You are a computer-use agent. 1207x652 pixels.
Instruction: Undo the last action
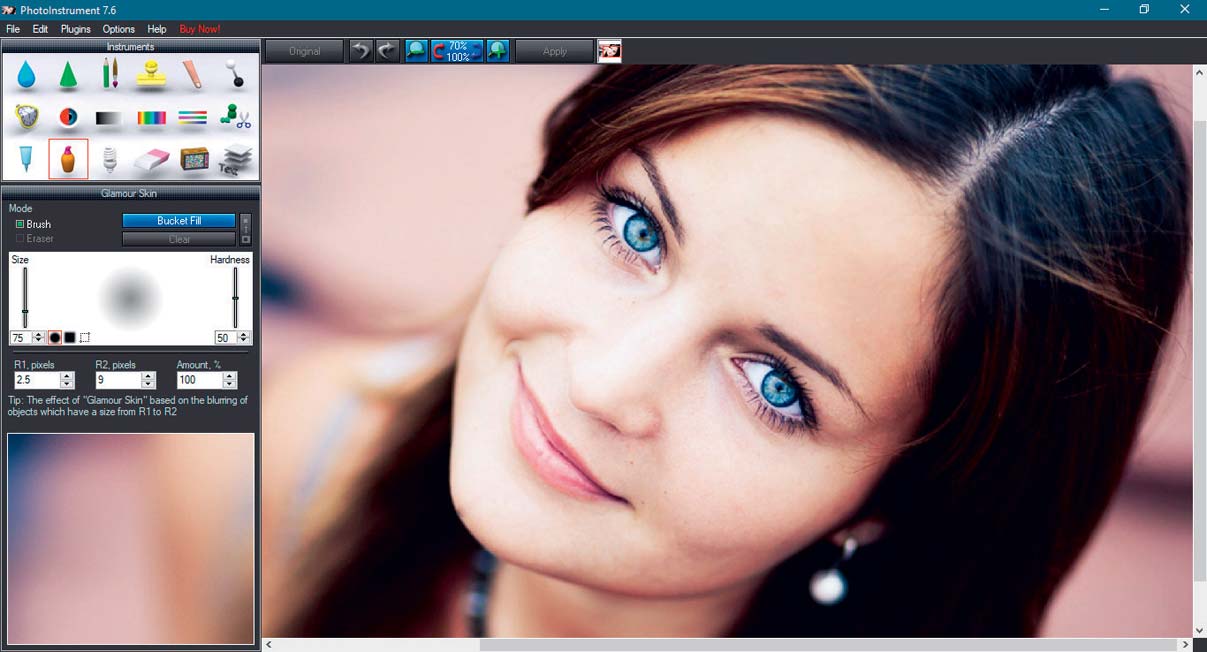(x=360, y=51)
